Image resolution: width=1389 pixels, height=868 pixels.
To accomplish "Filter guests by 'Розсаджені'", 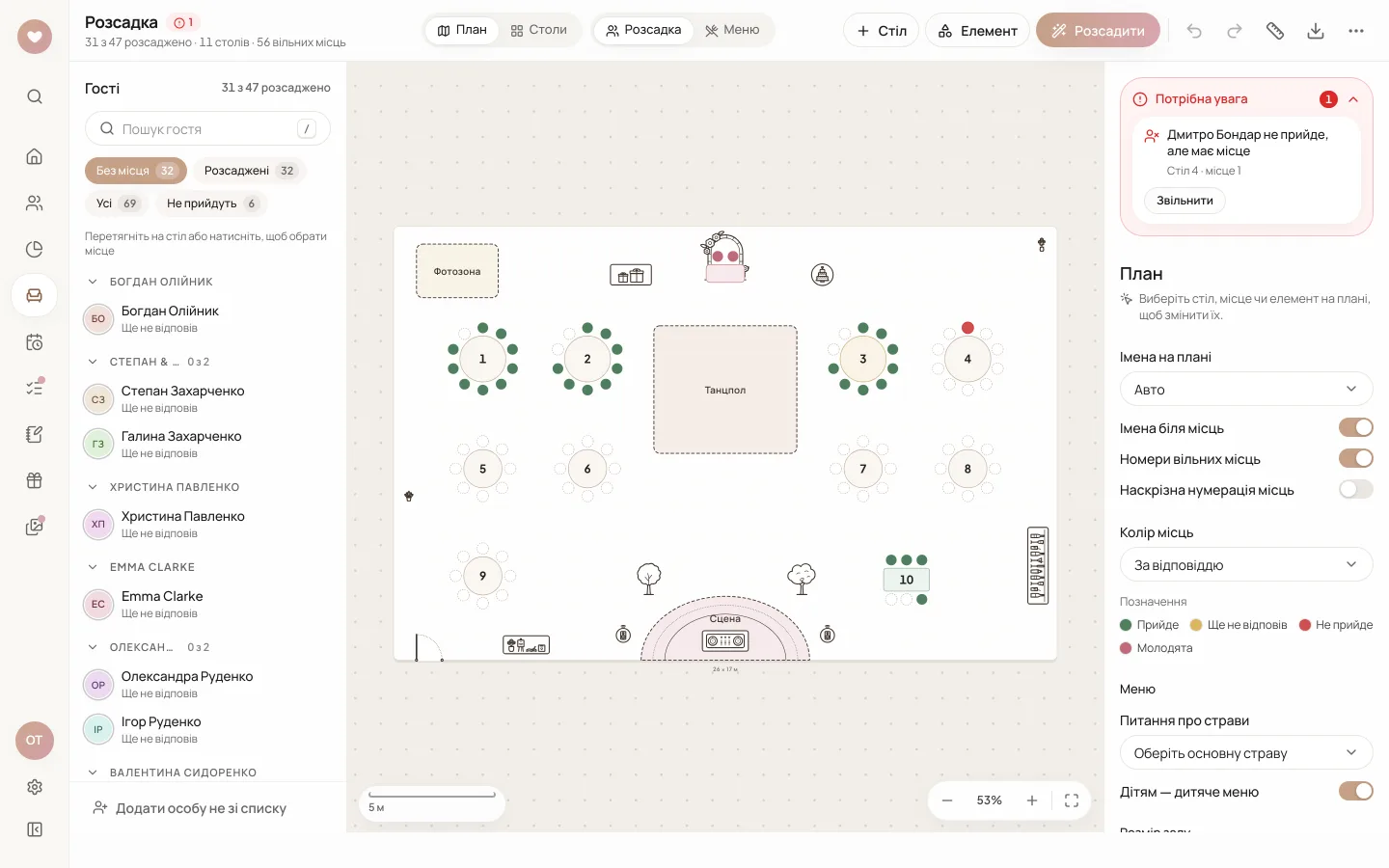I will (x=250, y=171).
